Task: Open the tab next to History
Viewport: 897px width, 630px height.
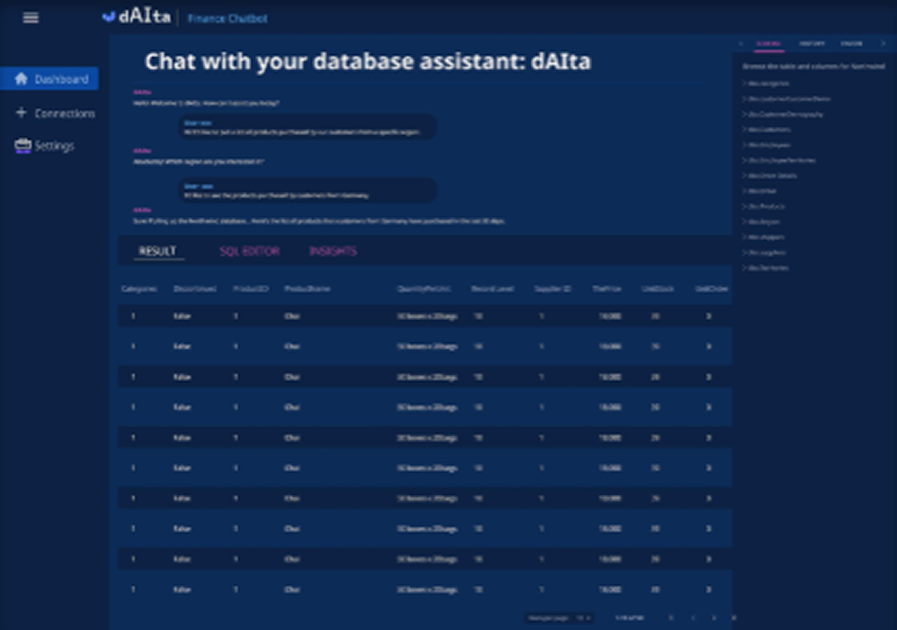Action: pyautogui.click(x=851, y=43)
